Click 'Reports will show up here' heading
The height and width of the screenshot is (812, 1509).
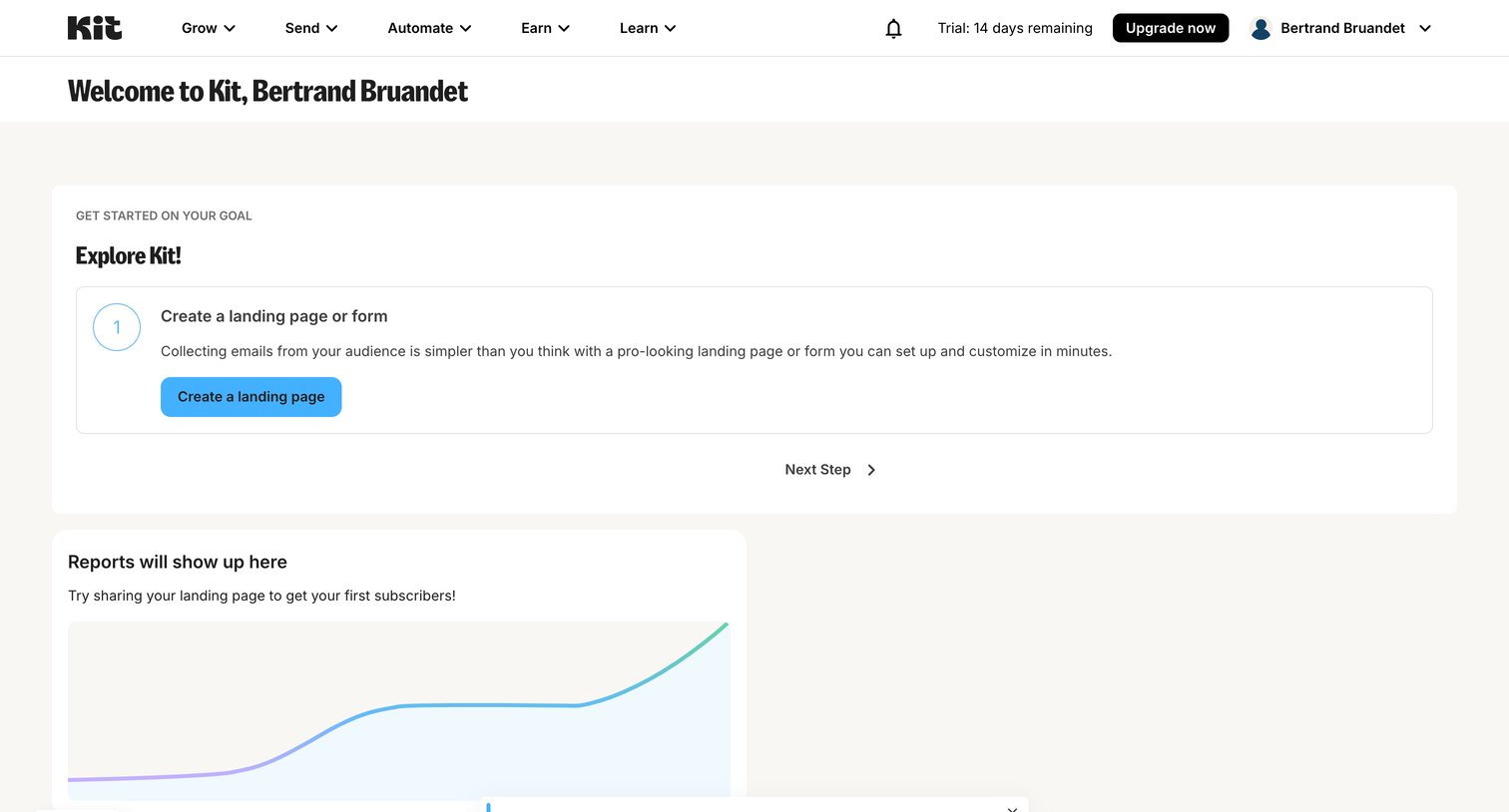coord(178,562)
